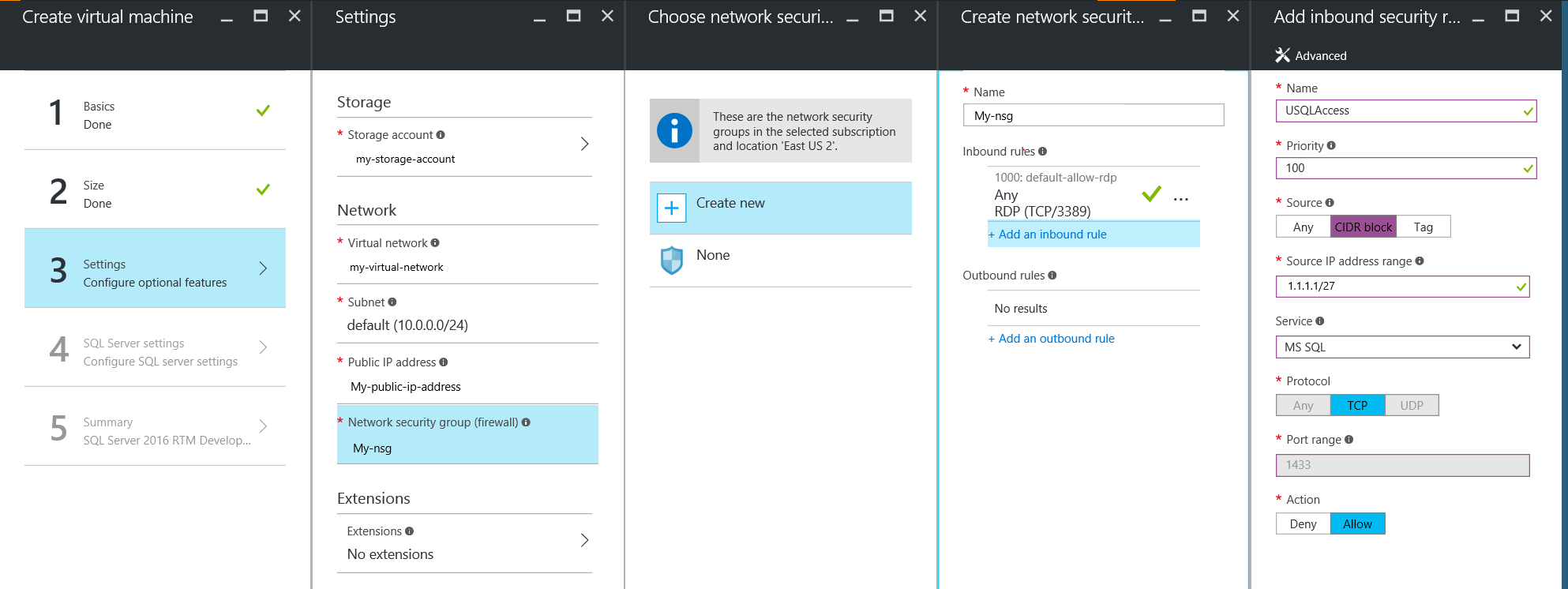This screenshot has height=589, width=1568.
Task: Click info icon beside Public IP address
Action: pyautogui.click(x=444, y=362)
